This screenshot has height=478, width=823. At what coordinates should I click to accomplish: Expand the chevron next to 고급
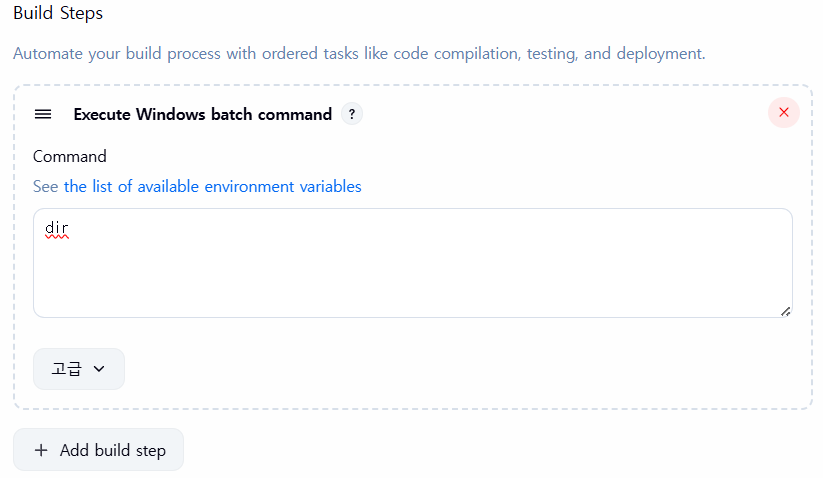pos(99,369)
